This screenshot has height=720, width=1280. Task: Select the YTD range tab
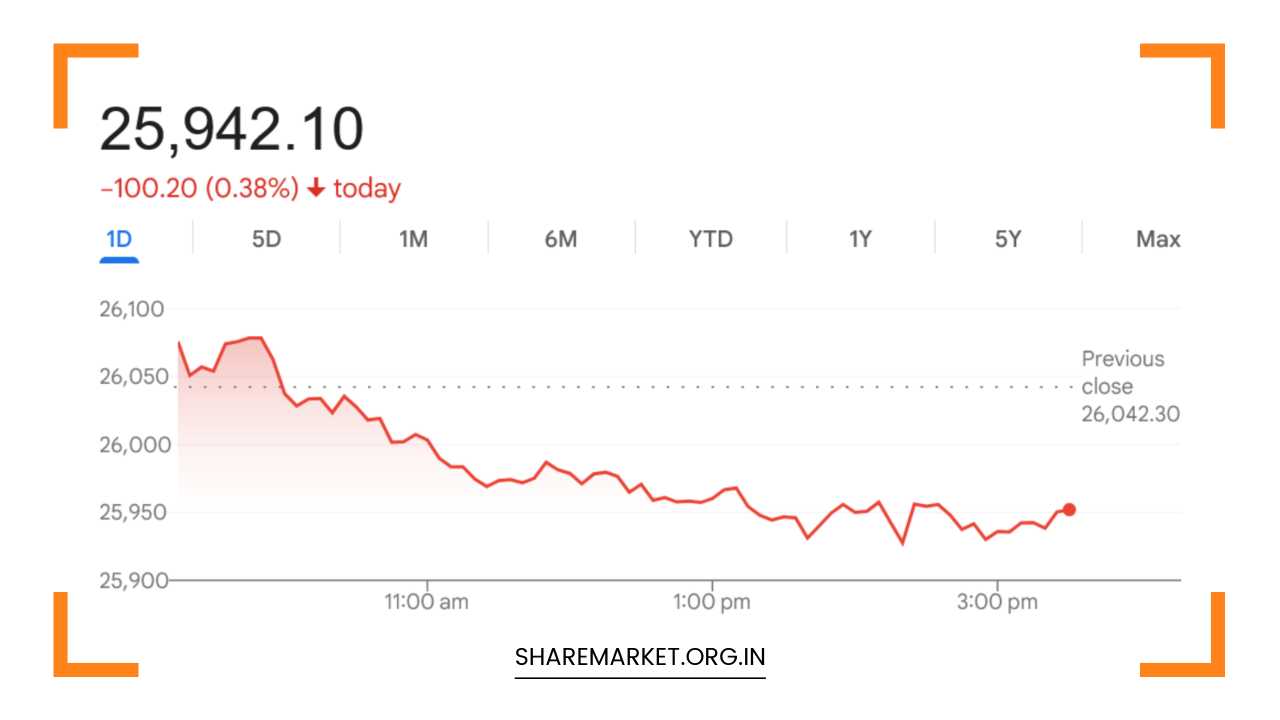(x=710, y=239)
